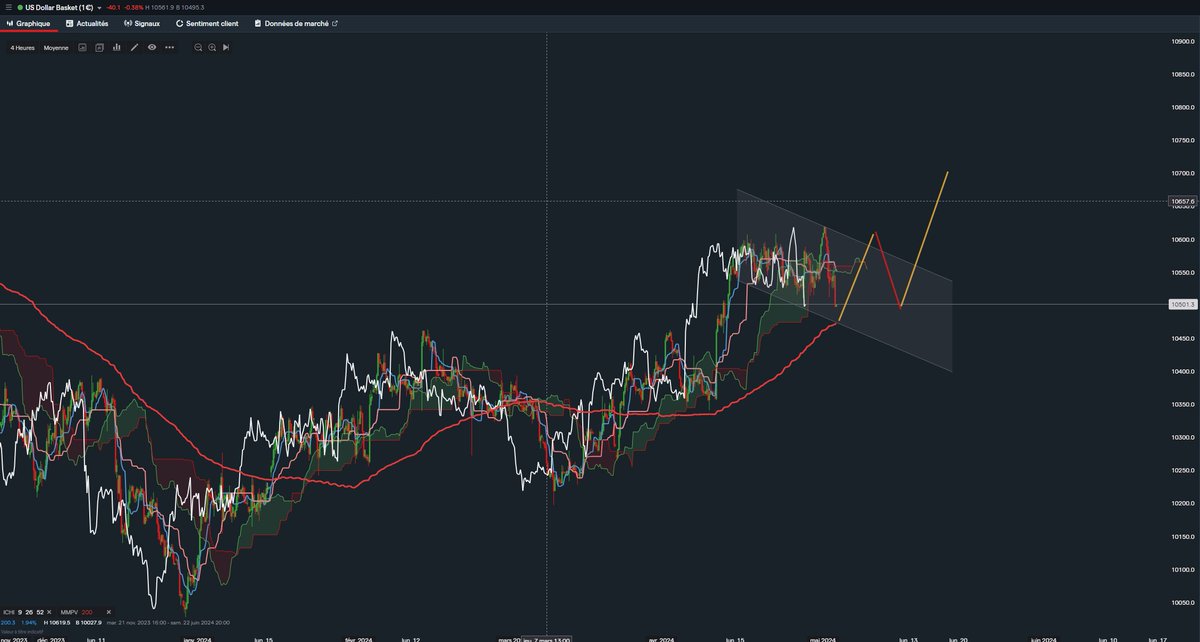Switch to the Graphique tab
Image resolution: width=1200 pixels, height=642 pixels.
point(28,23)
